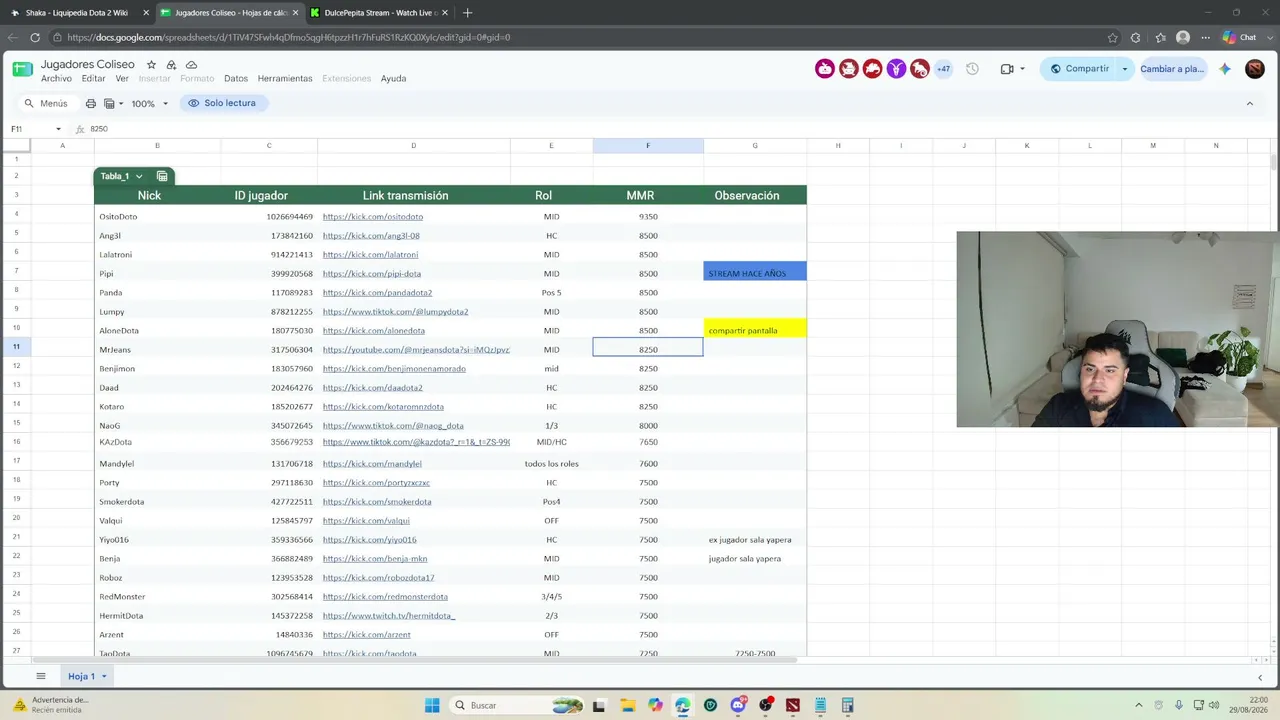Image resolution: width=1280 pixels, height=720 pixels.
Task: Star the Jugadores Coliseo document
Action: (151, 65)
